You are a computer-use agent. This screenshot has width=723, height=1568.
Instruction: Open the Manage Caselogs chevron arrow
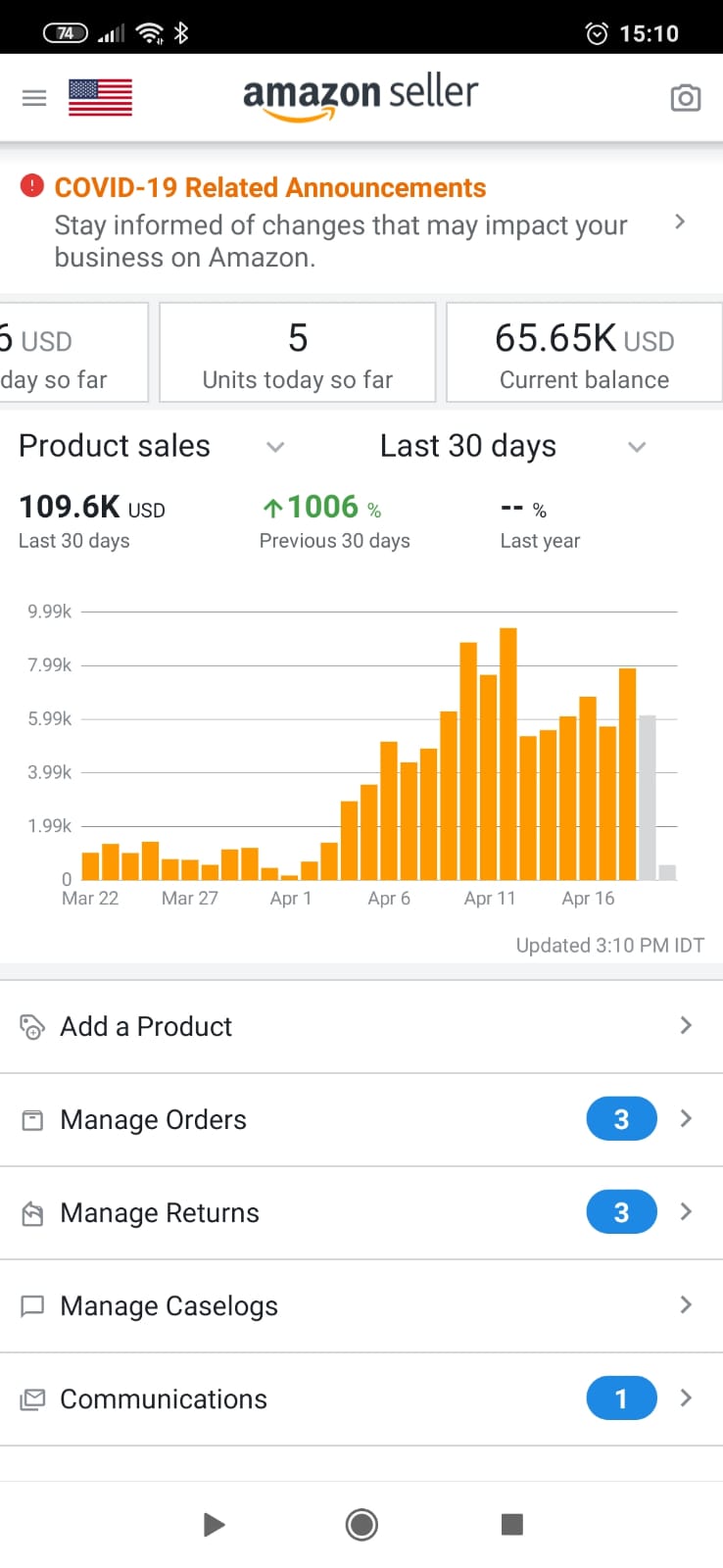(x=686, y=1305)
